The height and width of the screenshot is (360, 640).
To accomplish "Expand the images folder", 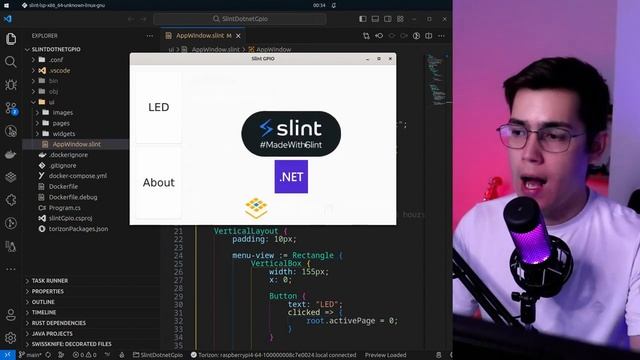I will pos(57,113).
